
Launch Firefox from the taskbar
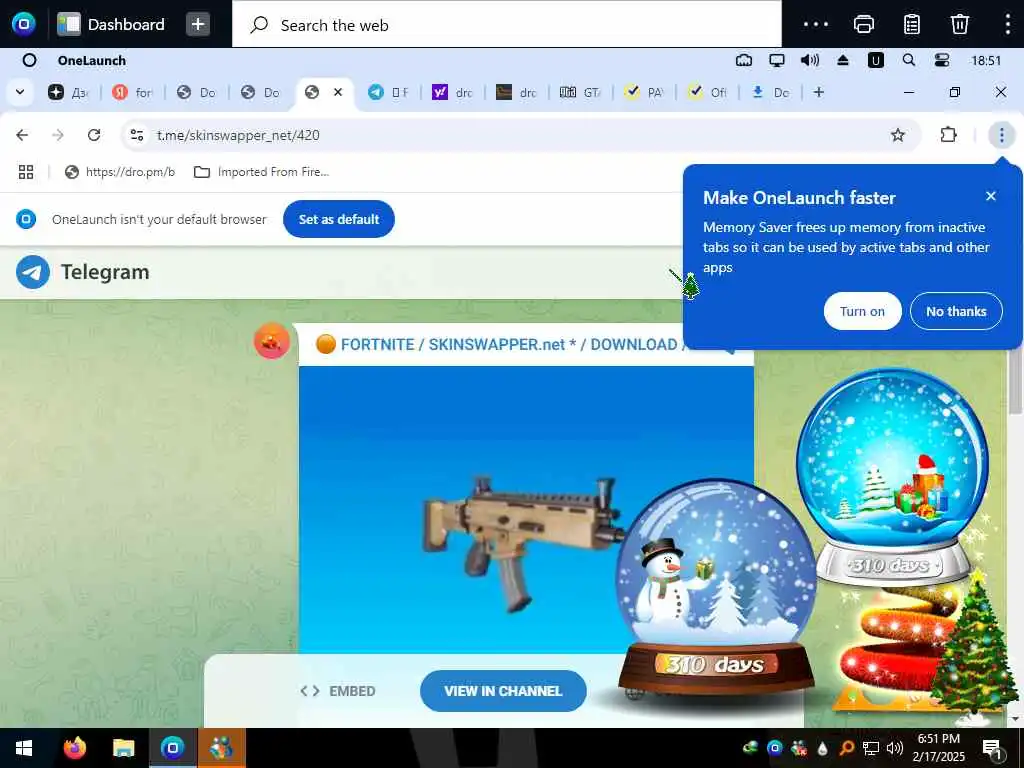coord(74,748)
